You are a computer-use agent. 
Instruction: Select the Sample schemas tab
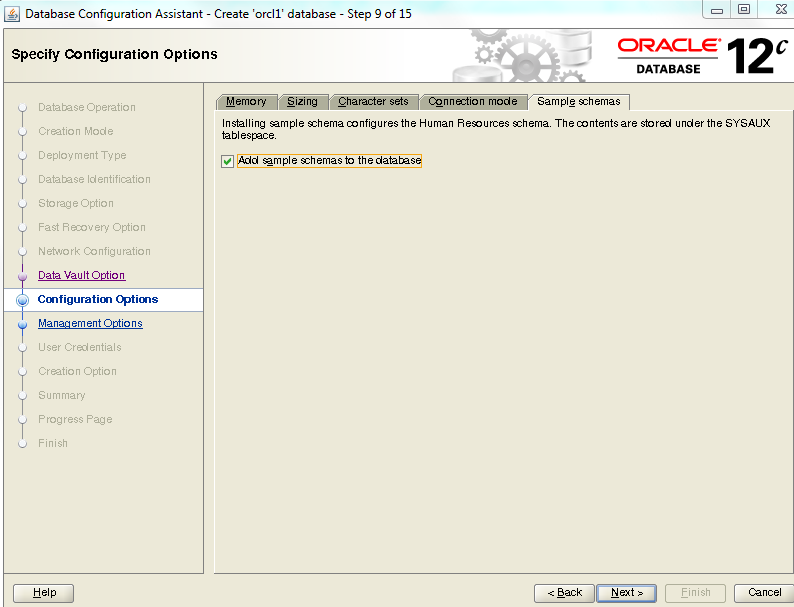(x=579, y=101)
